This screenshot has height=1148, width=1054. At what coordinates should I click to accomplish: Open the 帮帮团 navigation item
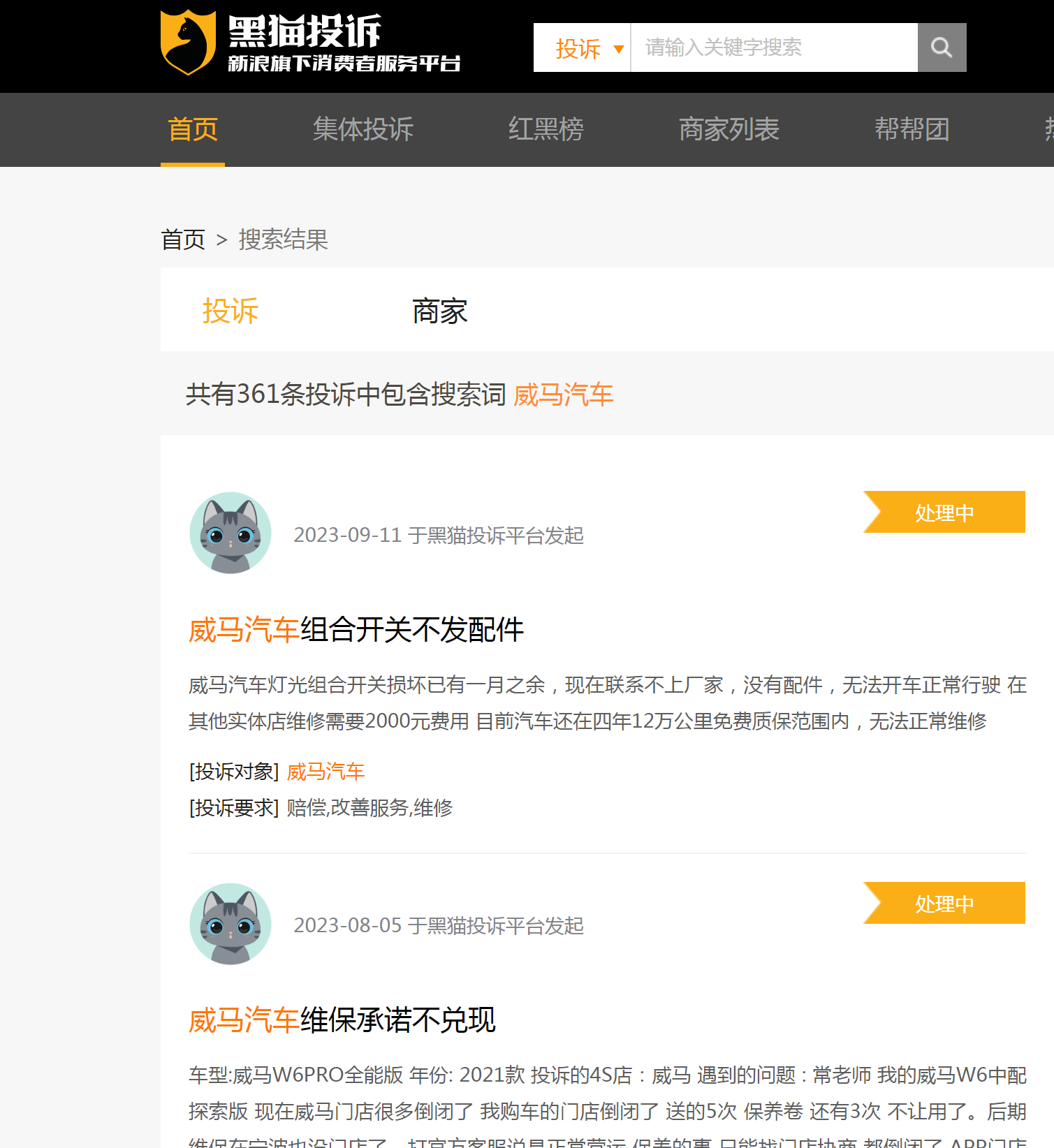[912, 130]
